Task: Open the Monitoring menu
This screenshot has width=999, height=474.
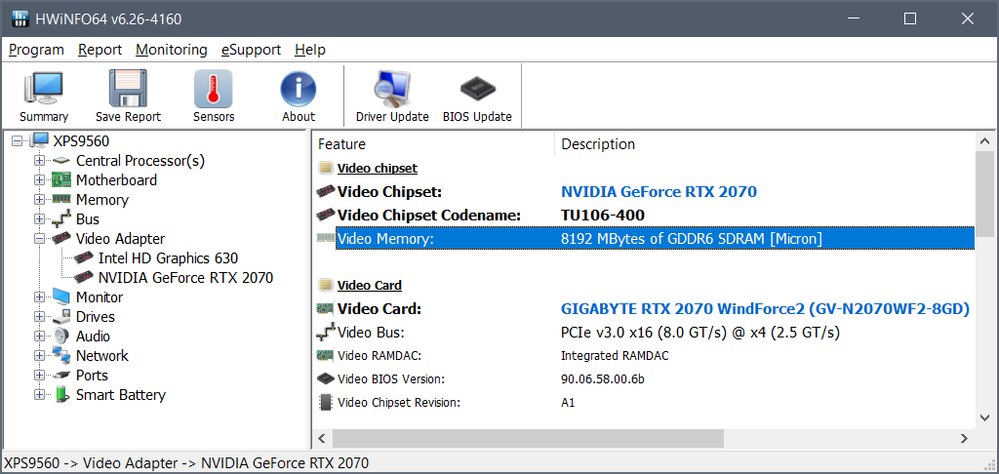Action: point(171,50)
